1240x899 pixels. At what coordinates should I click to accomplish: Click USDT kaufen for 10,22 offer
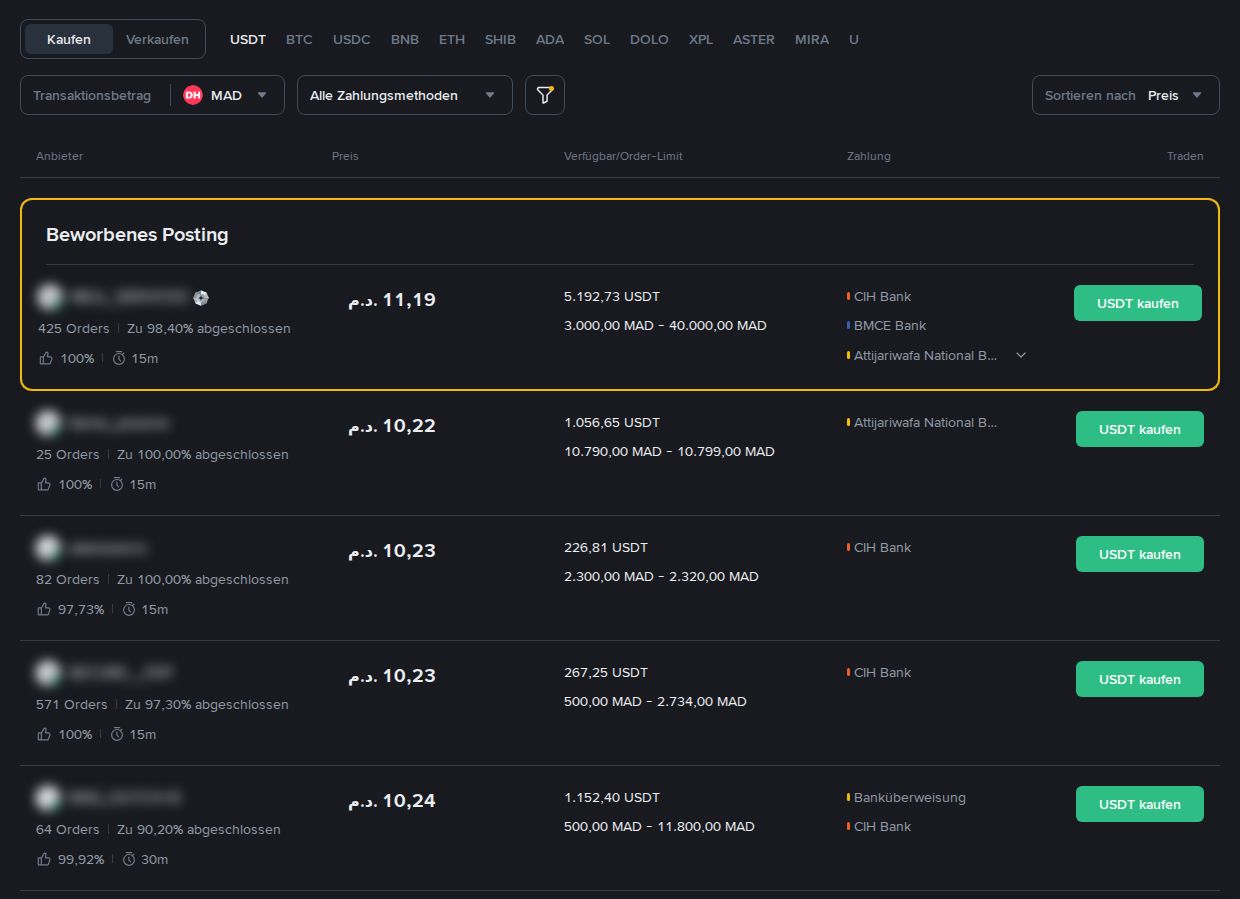[x=1140, y=429]
